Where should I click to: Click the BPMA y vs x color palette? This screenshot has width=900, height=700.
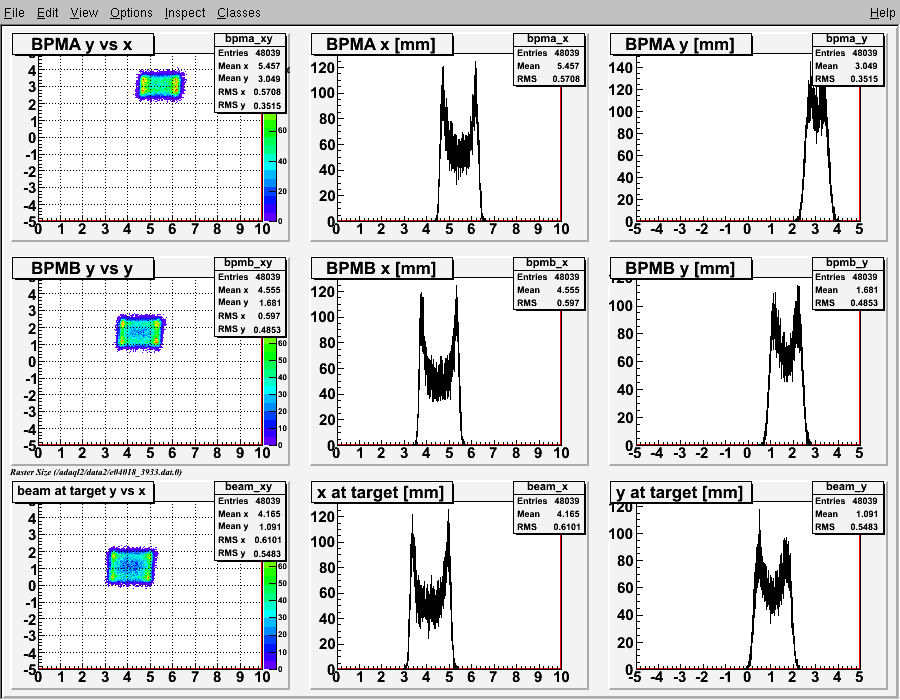270,166
